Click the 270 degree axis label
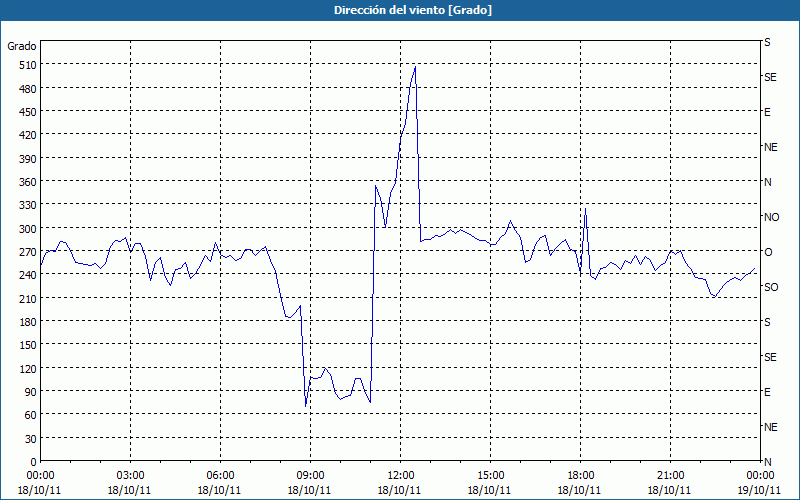Screen dimensions: 800x500 (x=28, y=252)
